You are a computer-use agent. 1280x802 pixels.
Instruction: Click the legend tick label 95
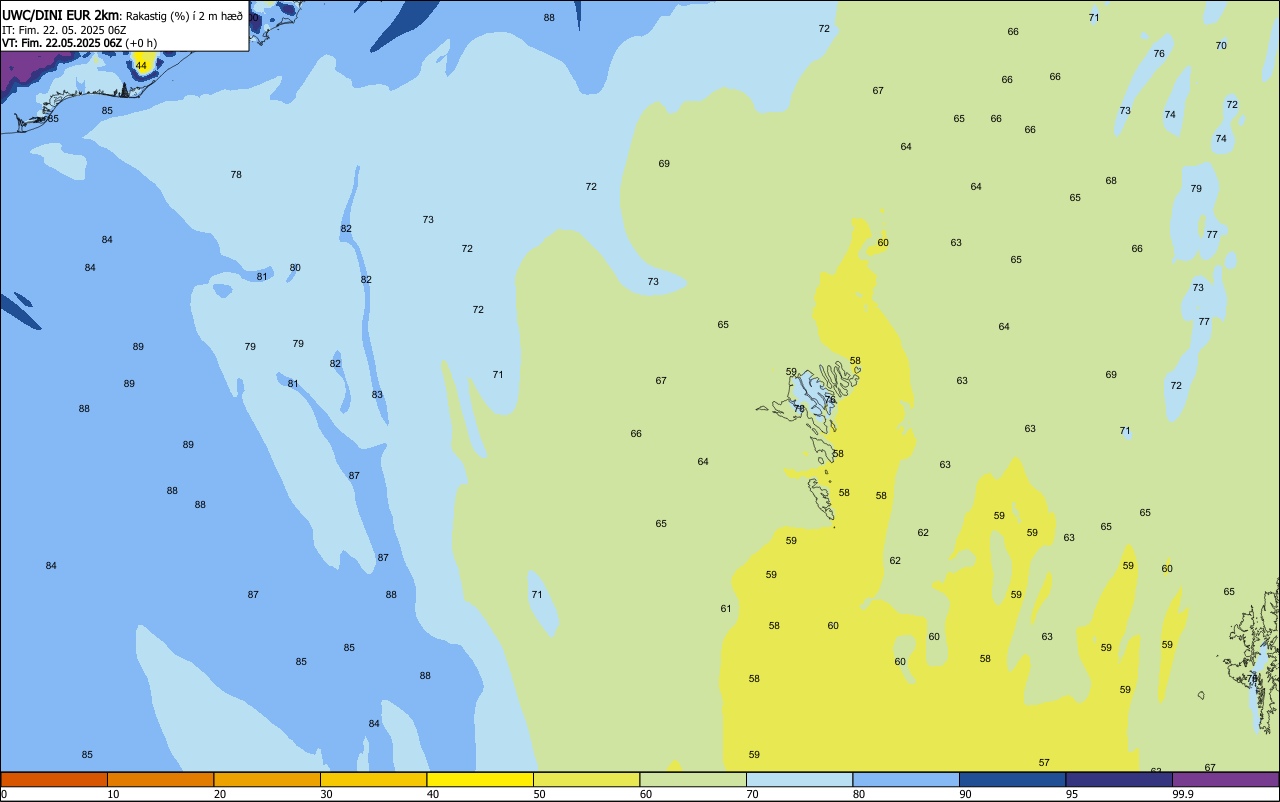(x=1071, y=794)
